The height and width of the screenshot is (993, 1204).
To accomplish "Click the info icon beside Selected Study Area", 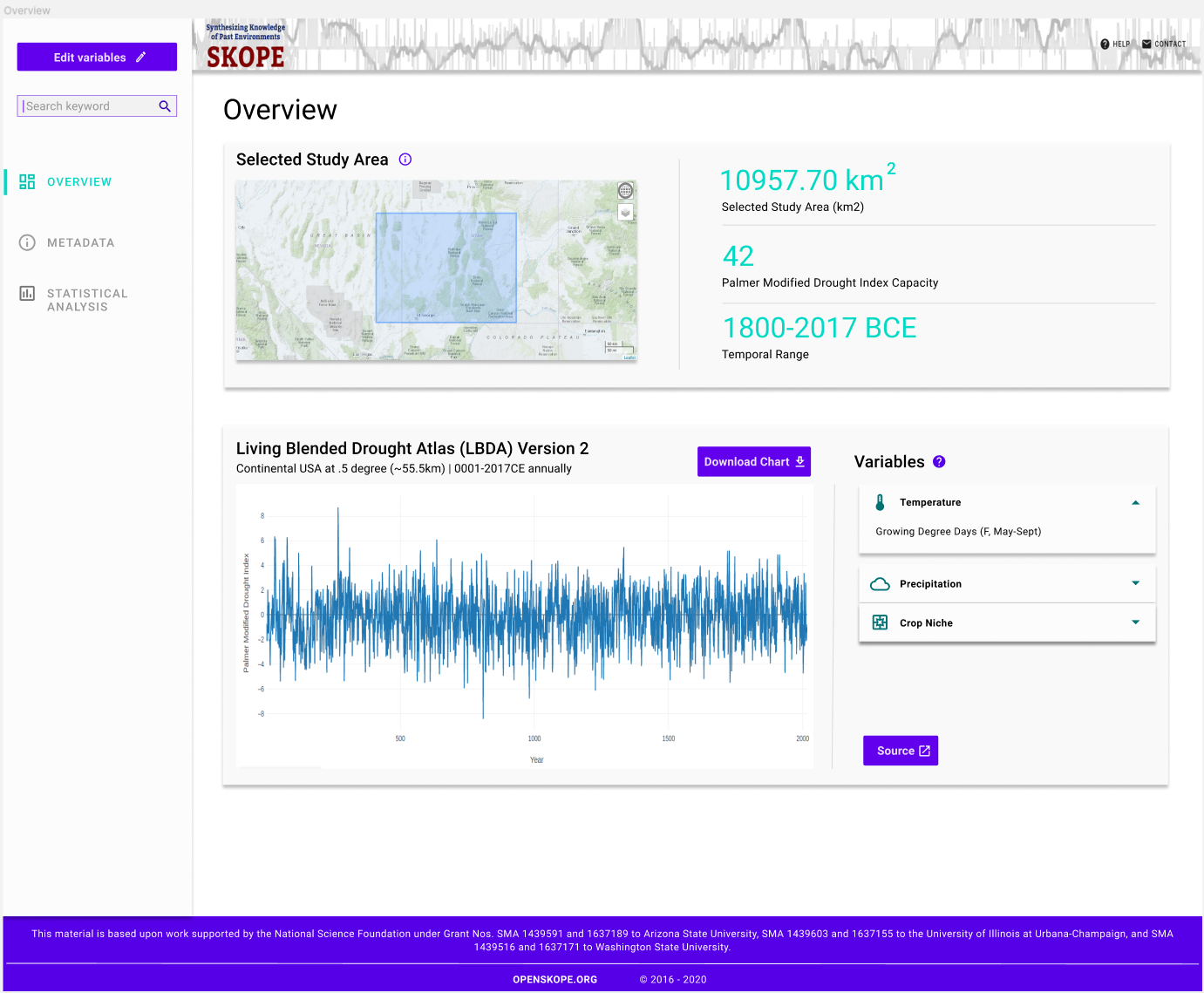I will tap(405, 160).
